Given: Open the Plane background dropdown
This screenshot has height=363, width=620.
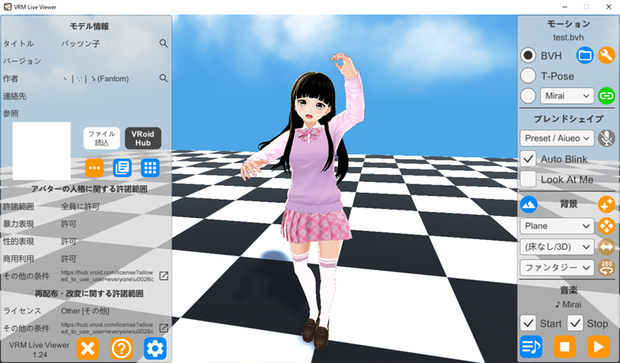Looking at the screenshot, I should [x=557, y=226].
